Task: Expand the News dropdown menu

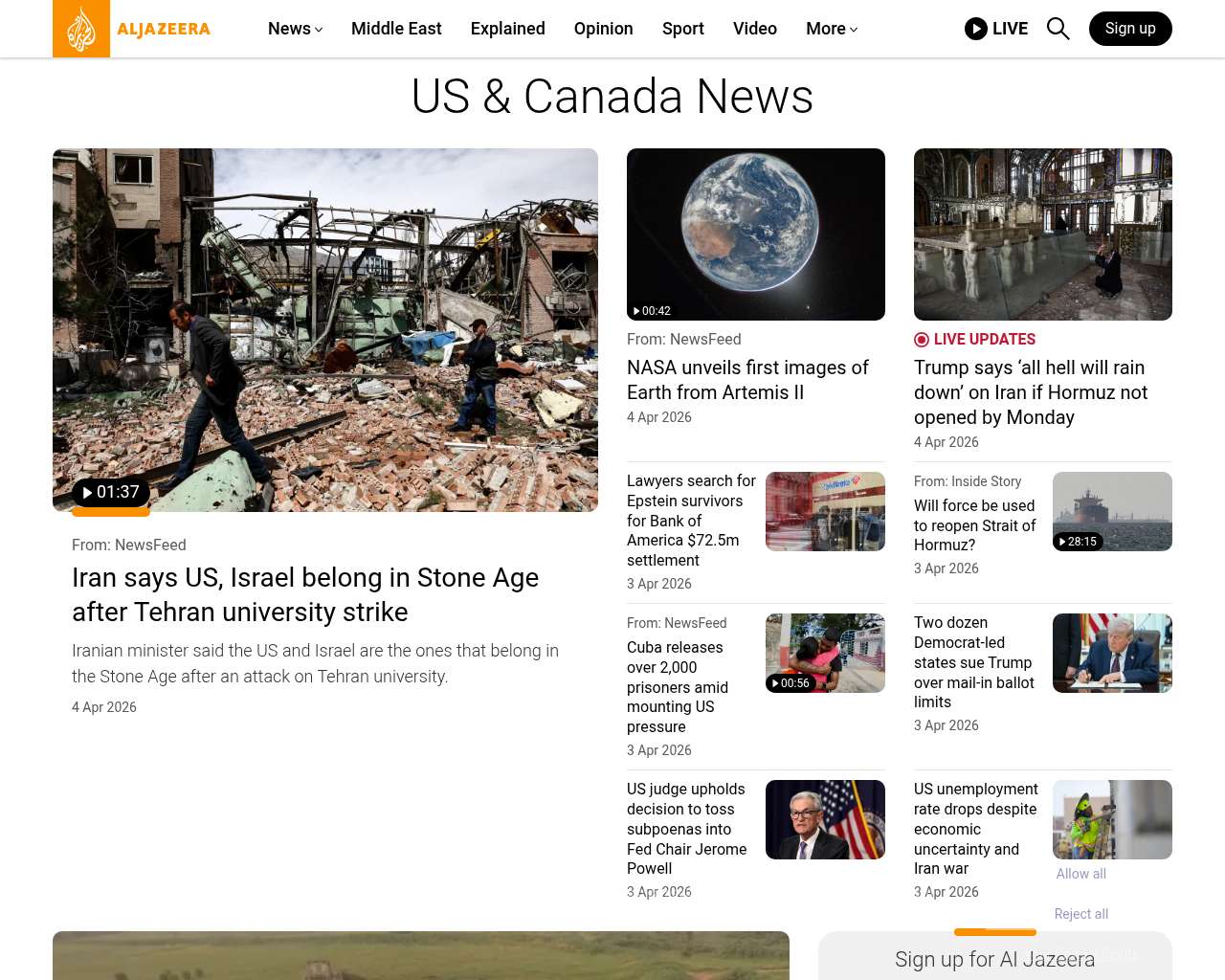Action: tap(295, 29)
